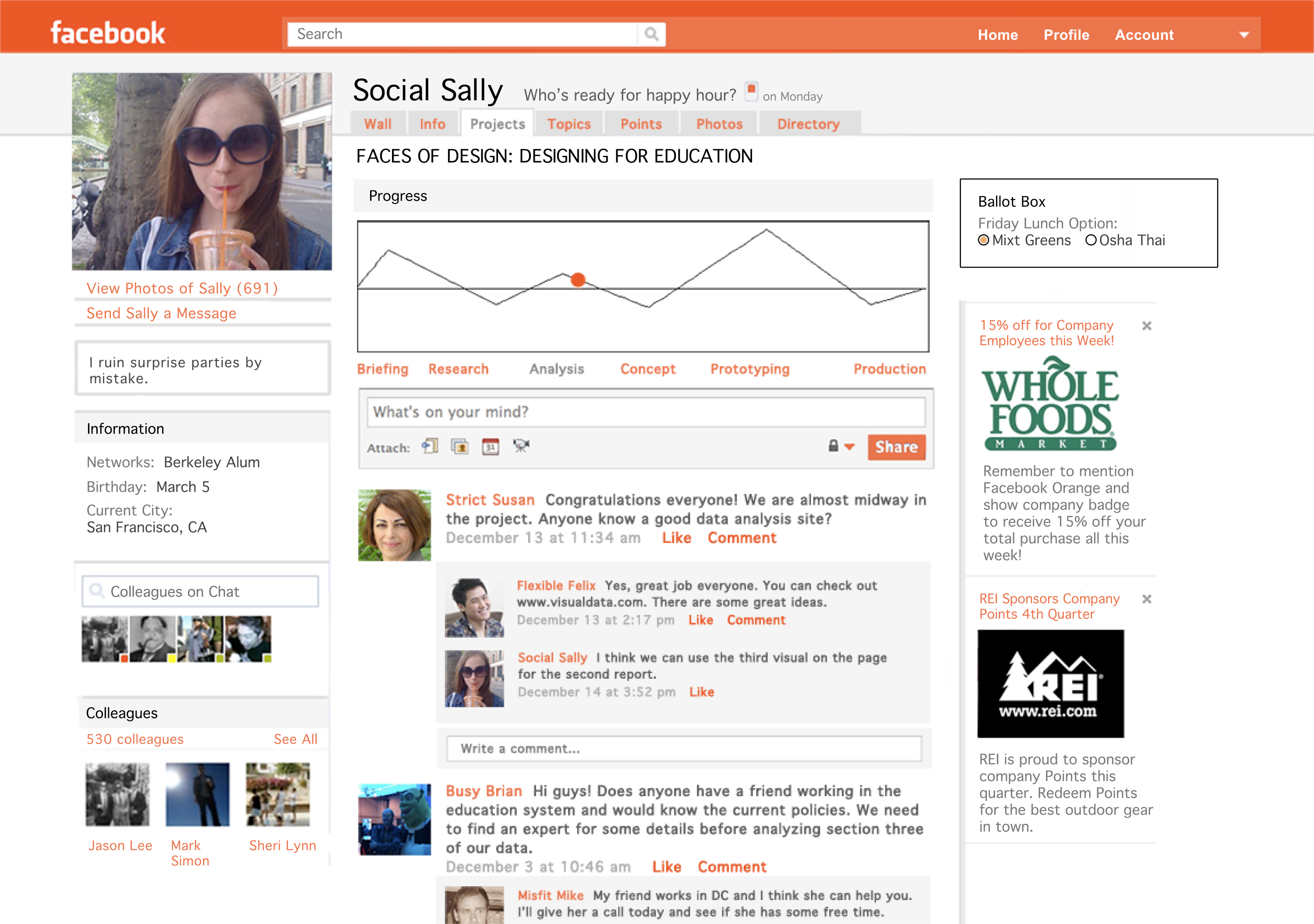
Task: Select Osha Thai lunch option
Action: [x=1091, y=240]
